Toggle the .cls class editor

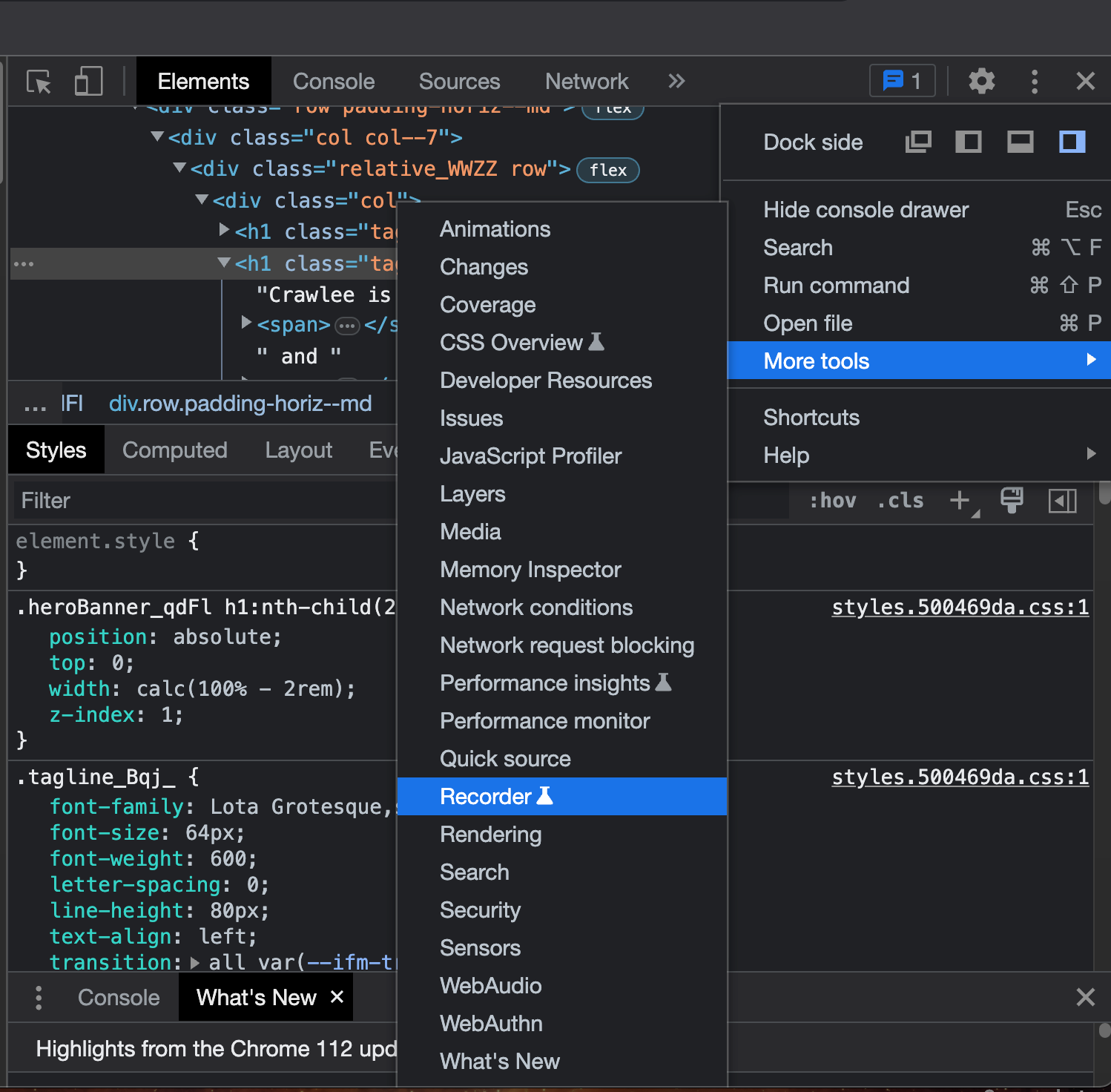[x=900, y=501]
